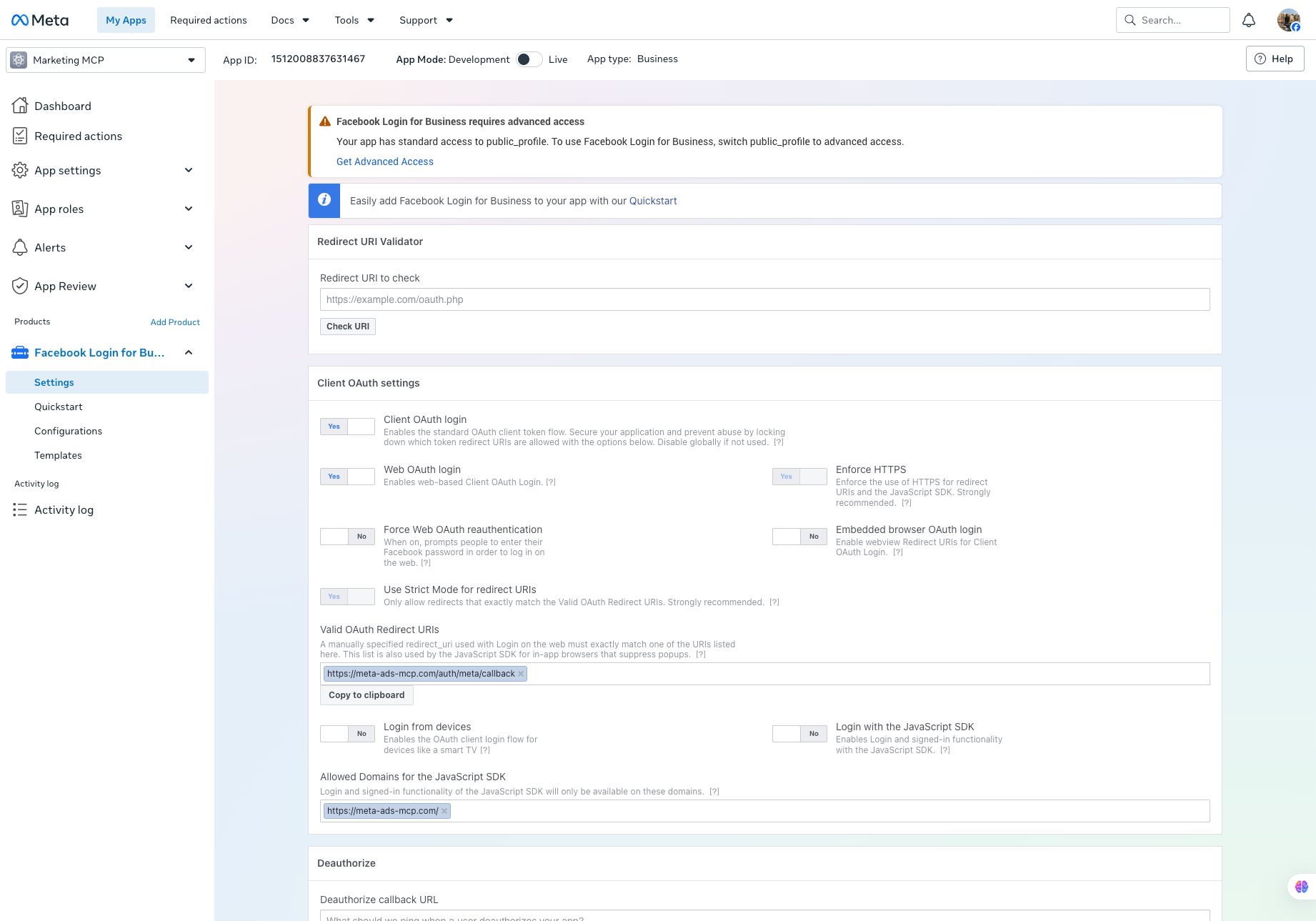Click Add Product link
Viewport: 1316px width, 921px height.
(x=175, y=322)
